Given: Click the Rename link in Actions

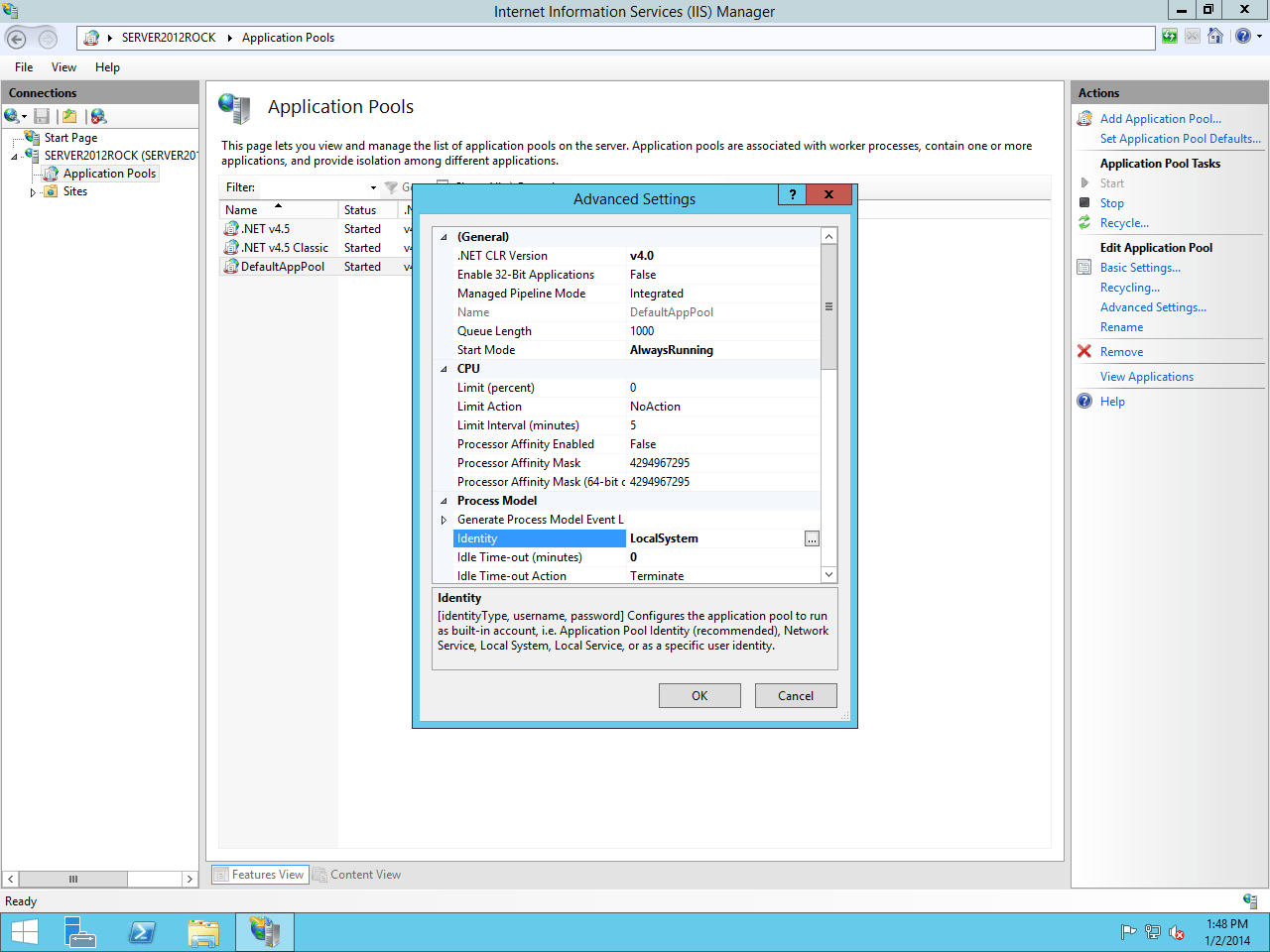Looking at the screenshot, I should click(x=1121, y=327).
